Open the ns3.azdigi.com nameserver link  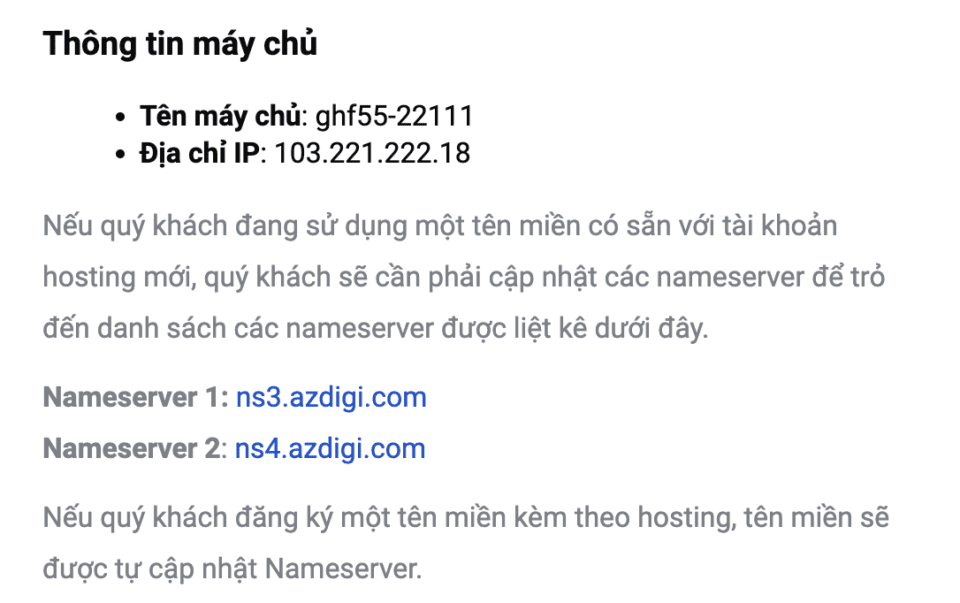click(x=331, y=398)
